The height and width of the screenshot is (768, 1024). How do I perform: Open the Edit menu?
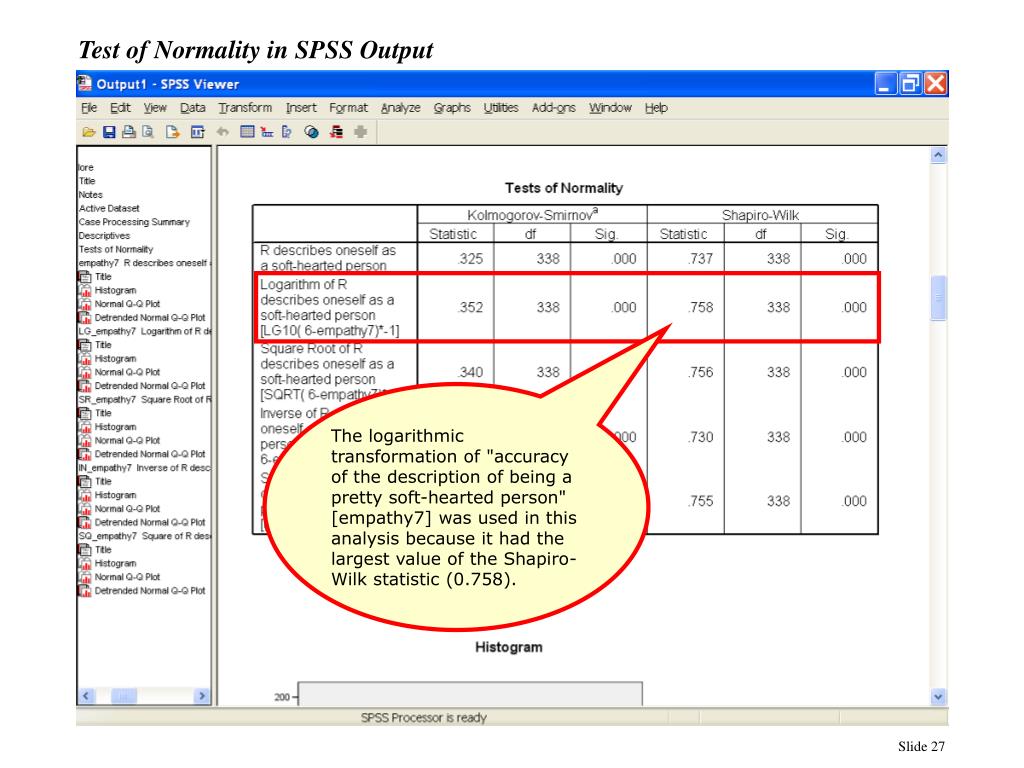(x=120, y=108)
